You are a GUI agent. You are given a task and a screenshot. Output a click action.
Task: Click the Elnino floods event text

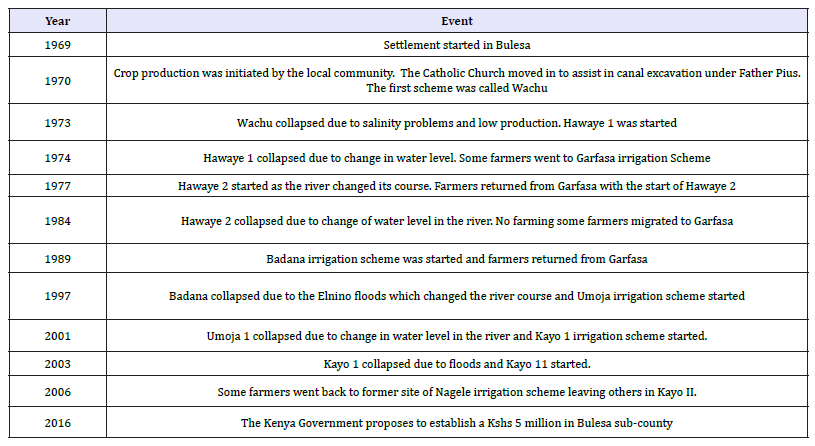tap(457, 296)
